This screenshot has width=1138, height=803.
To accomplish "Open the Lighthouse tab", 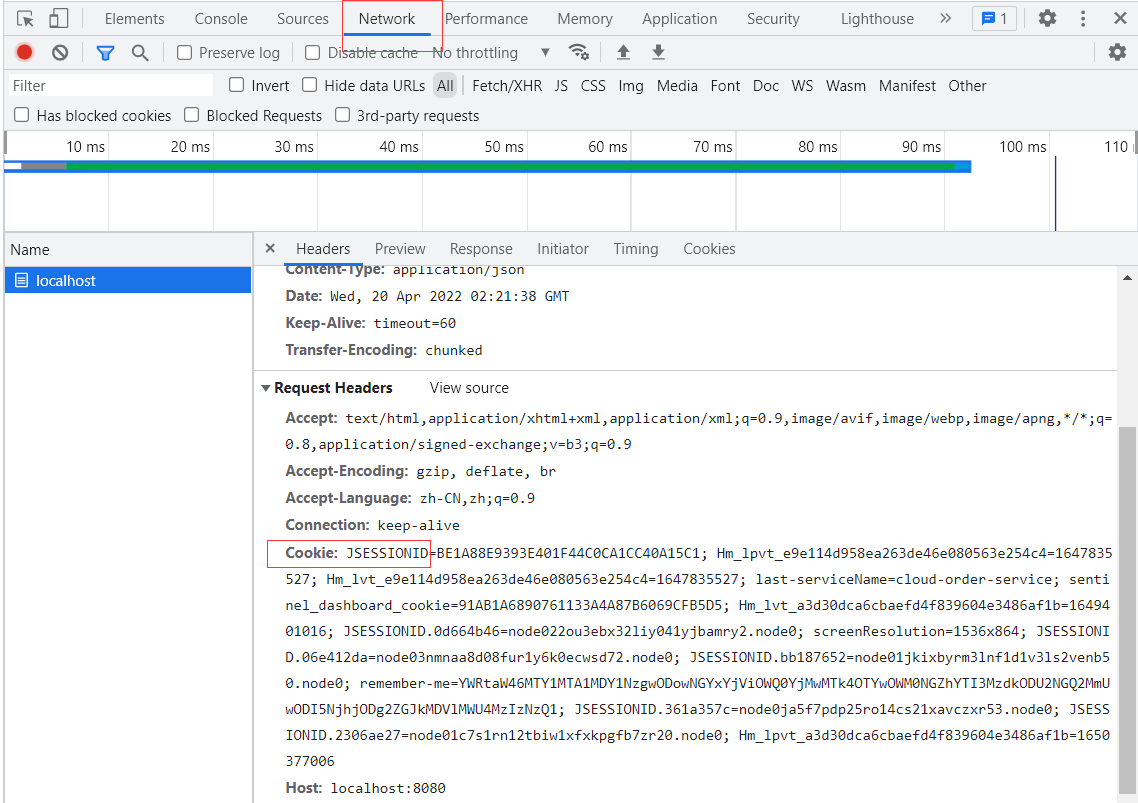I will [x=877, y=19].
